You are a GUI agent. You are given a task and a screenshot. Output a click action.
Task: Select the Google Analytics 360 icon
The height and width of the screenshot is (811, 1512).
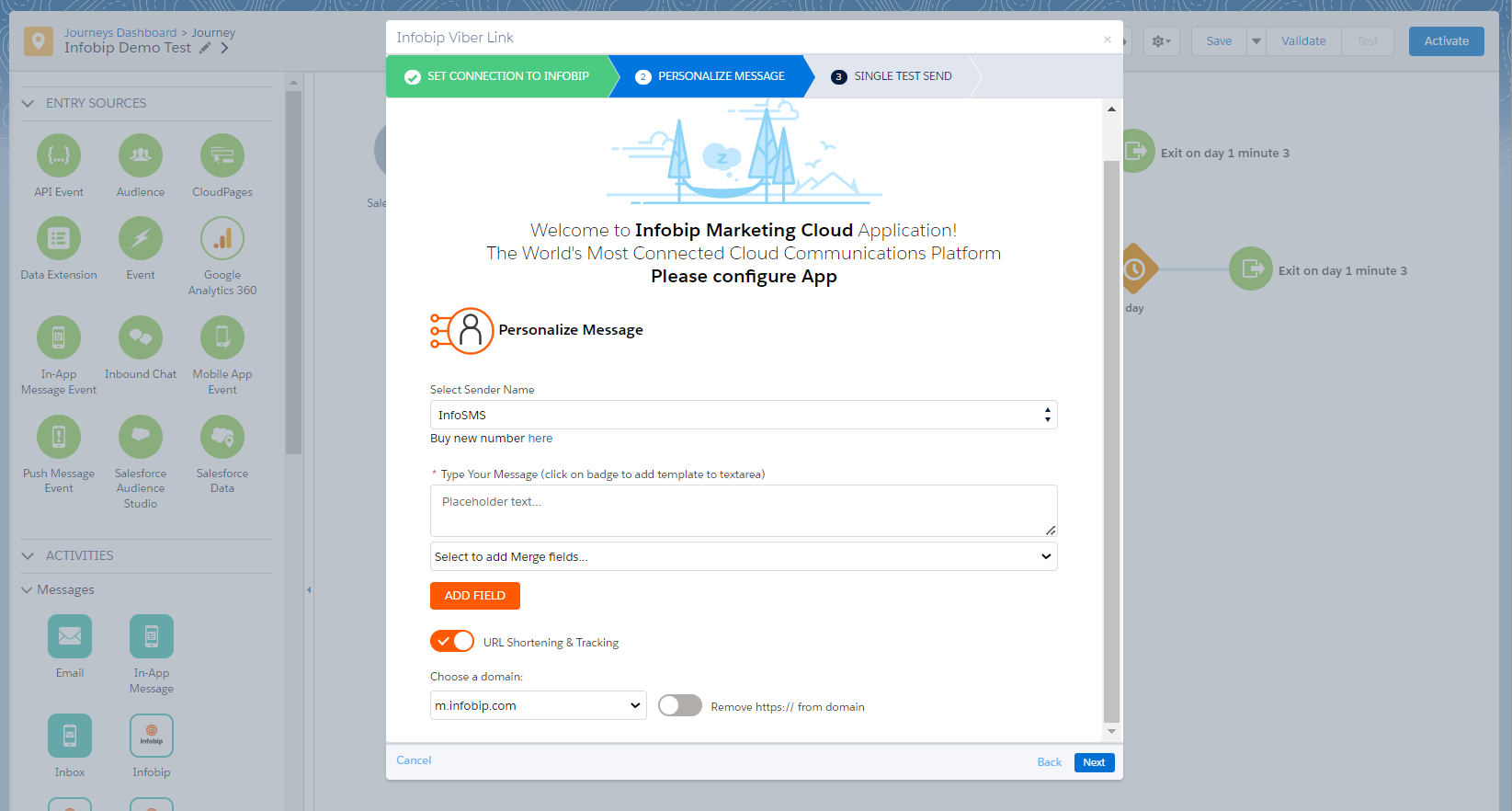coord(222,239)
